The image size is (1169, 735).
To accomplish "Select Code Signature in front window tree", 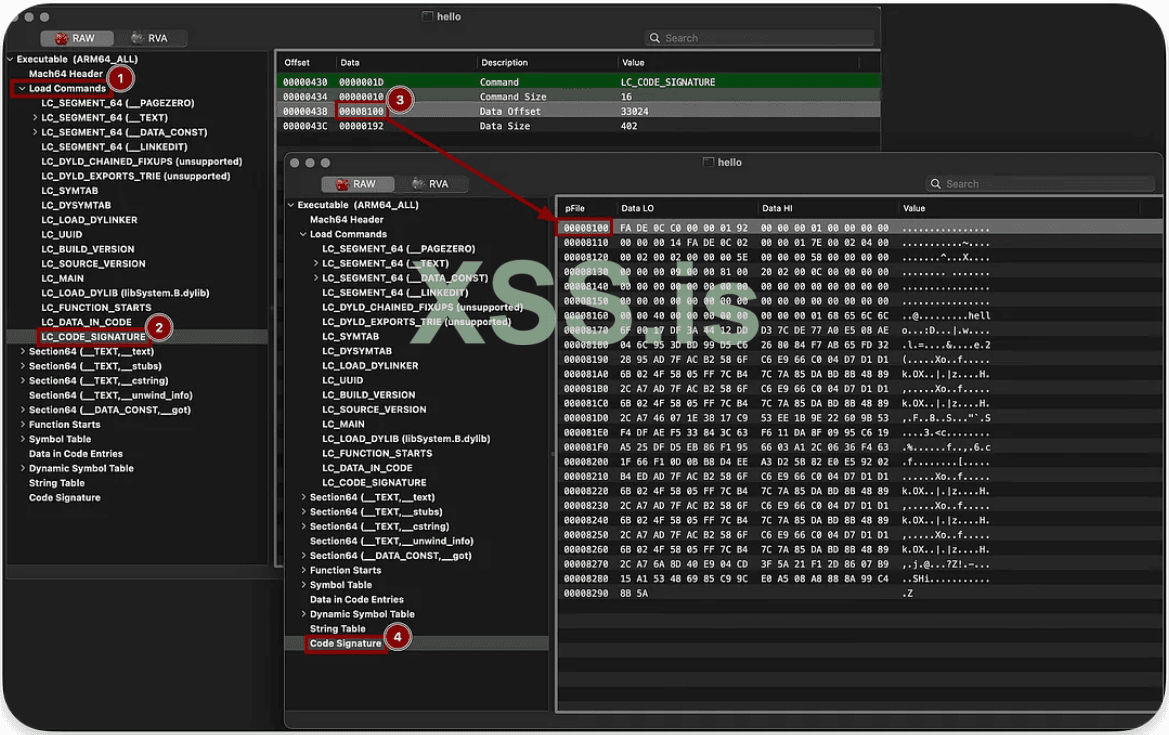I will click(x=345, y=643).
